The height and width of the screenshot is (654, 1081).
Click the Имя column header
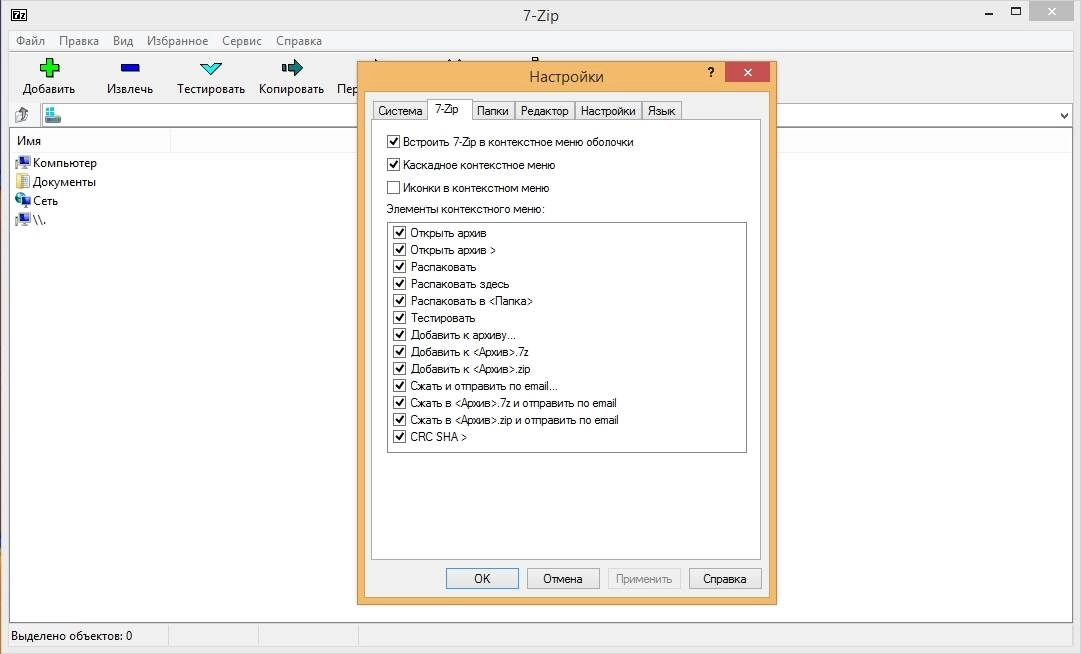(x=90, y=141)
